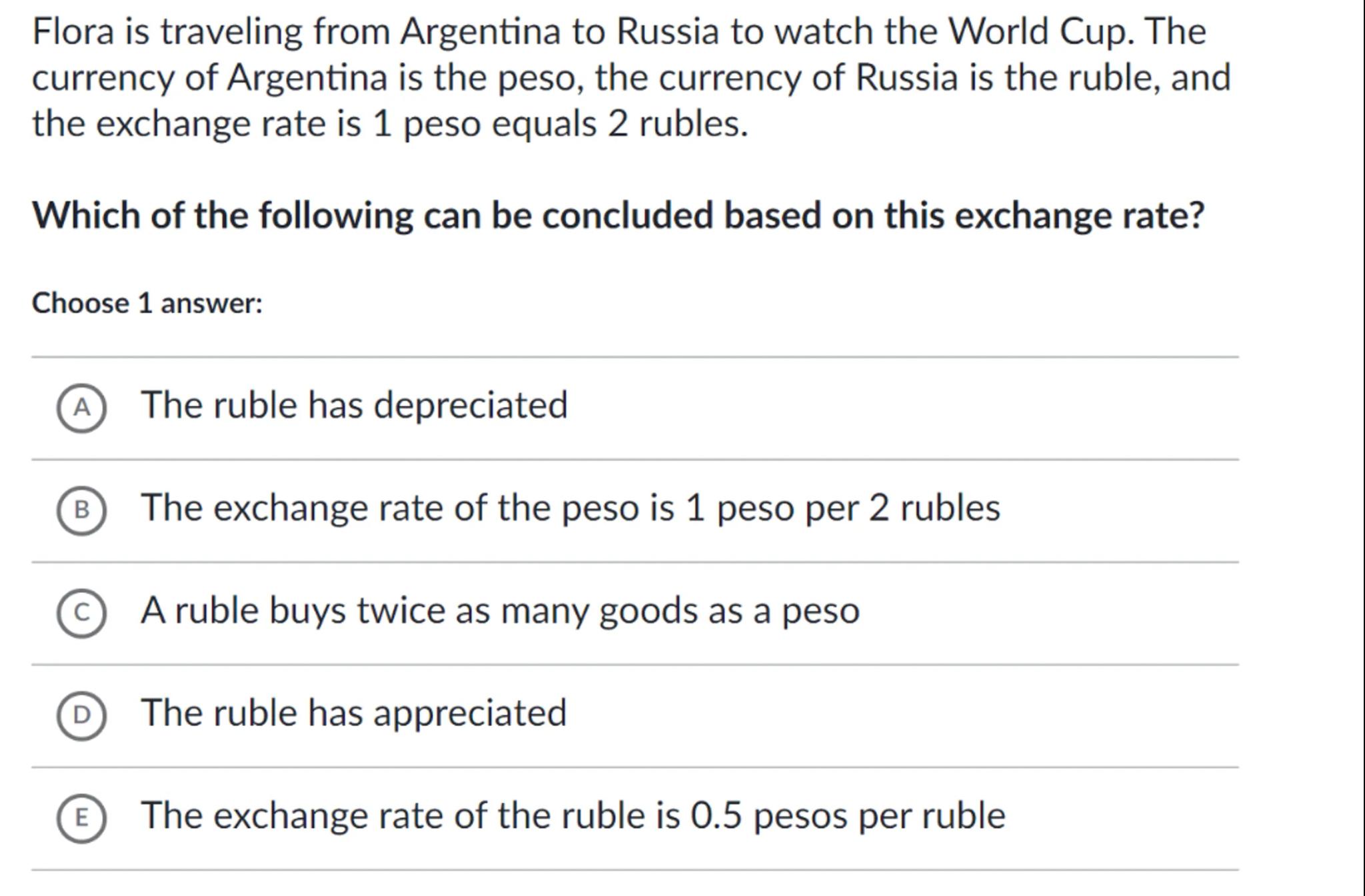Click the bold question about the exchange rate
Image resolution: width=1365 pixels, height=896 pixels.
click(618, 216)
